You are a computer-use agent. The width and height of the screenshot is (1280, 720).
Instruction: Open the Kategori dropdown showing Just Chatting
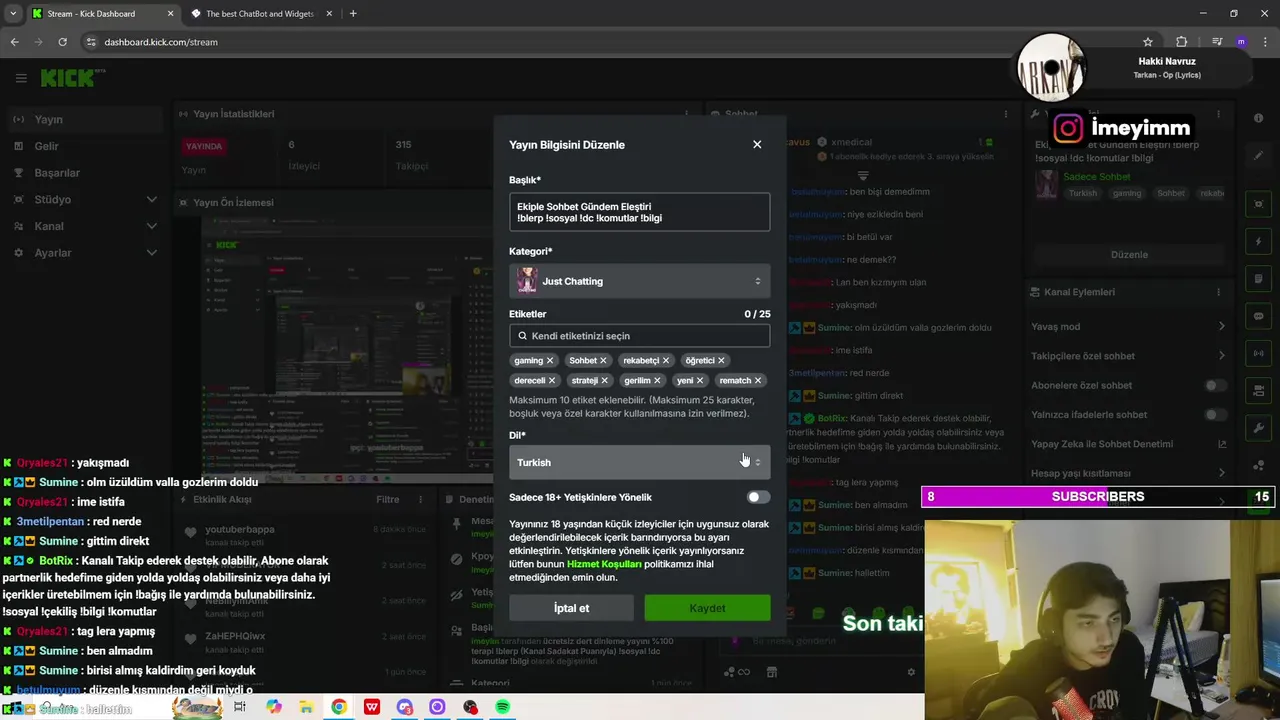640,281
